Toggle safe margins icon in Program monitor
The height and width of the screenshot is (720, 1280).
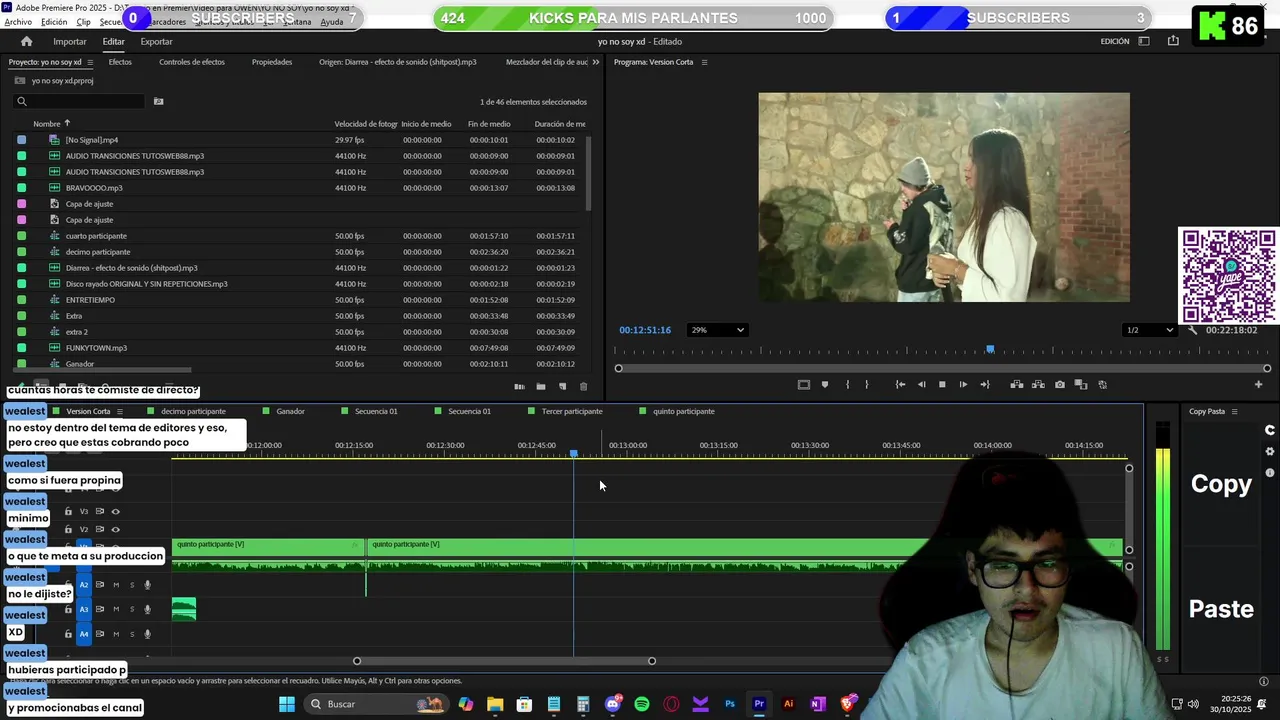[x=803, y=384]
